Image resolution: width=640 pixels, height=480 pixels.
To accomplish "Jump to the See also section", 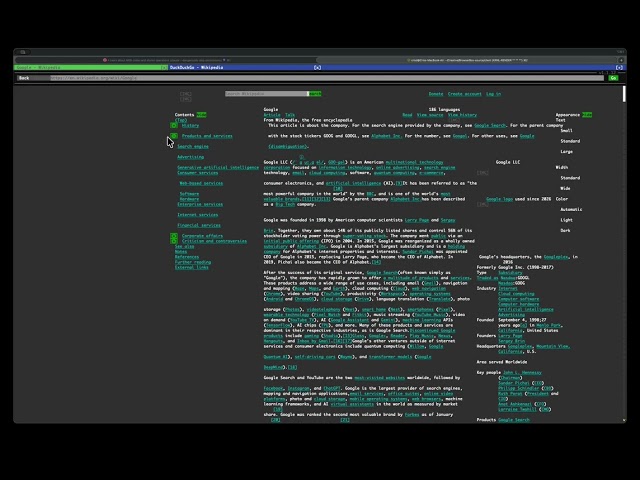I will (184, 247).
